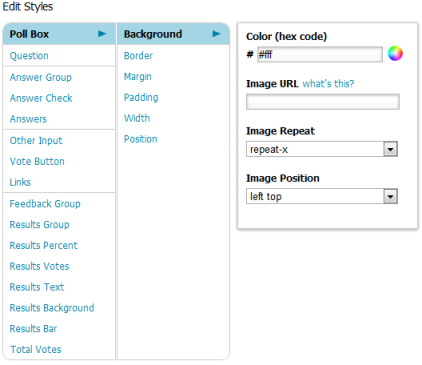Select the Background property

point(173,34)
